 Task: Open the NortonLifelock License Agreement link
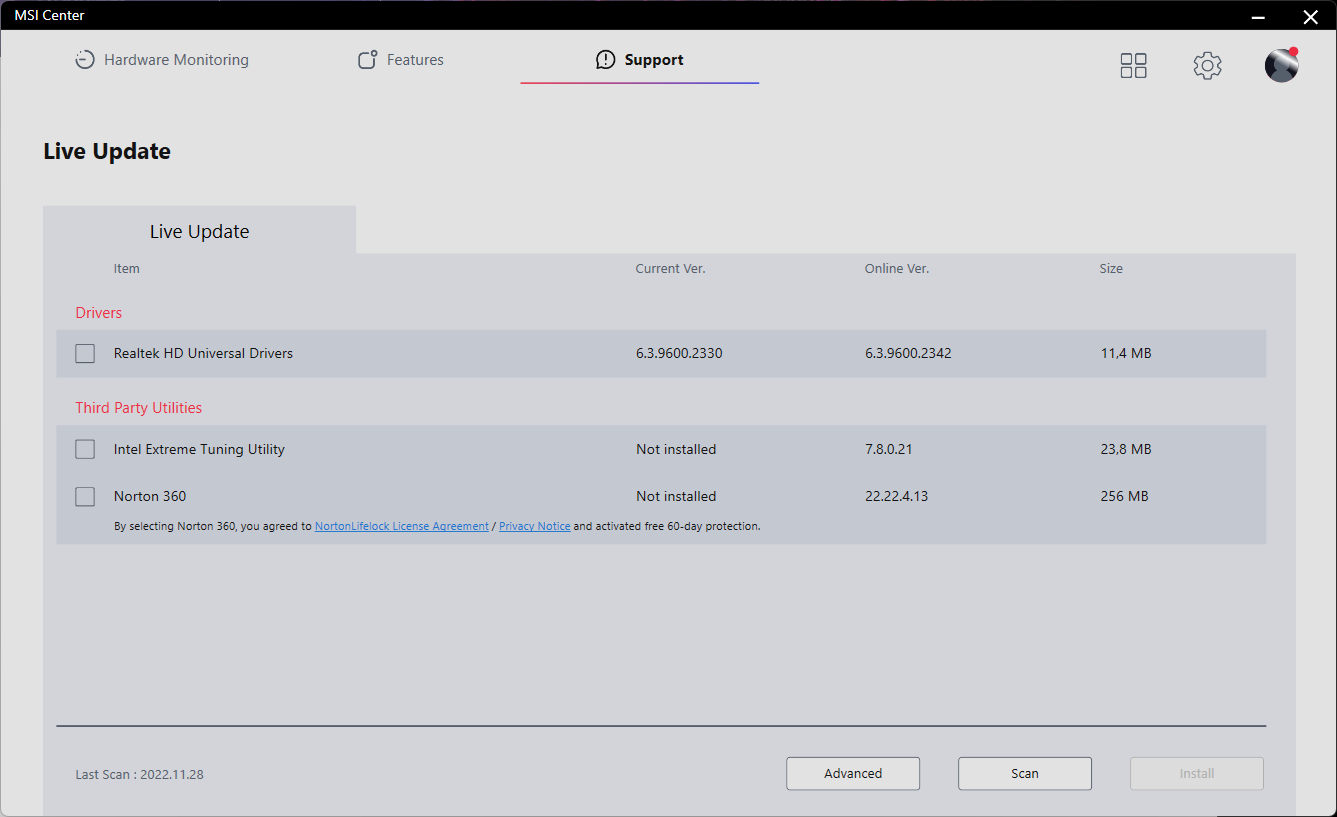click(402, 526)
